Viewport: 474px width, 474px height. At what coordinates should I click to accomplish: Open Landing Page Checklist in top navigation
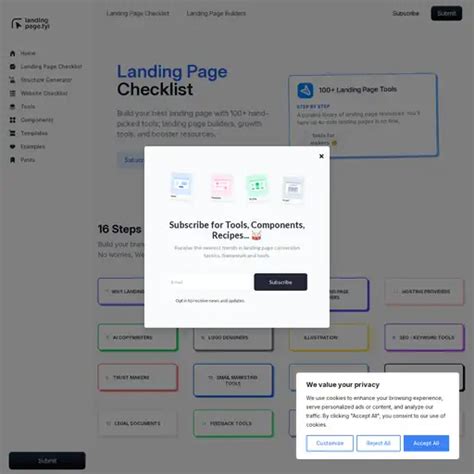(138, 13)
